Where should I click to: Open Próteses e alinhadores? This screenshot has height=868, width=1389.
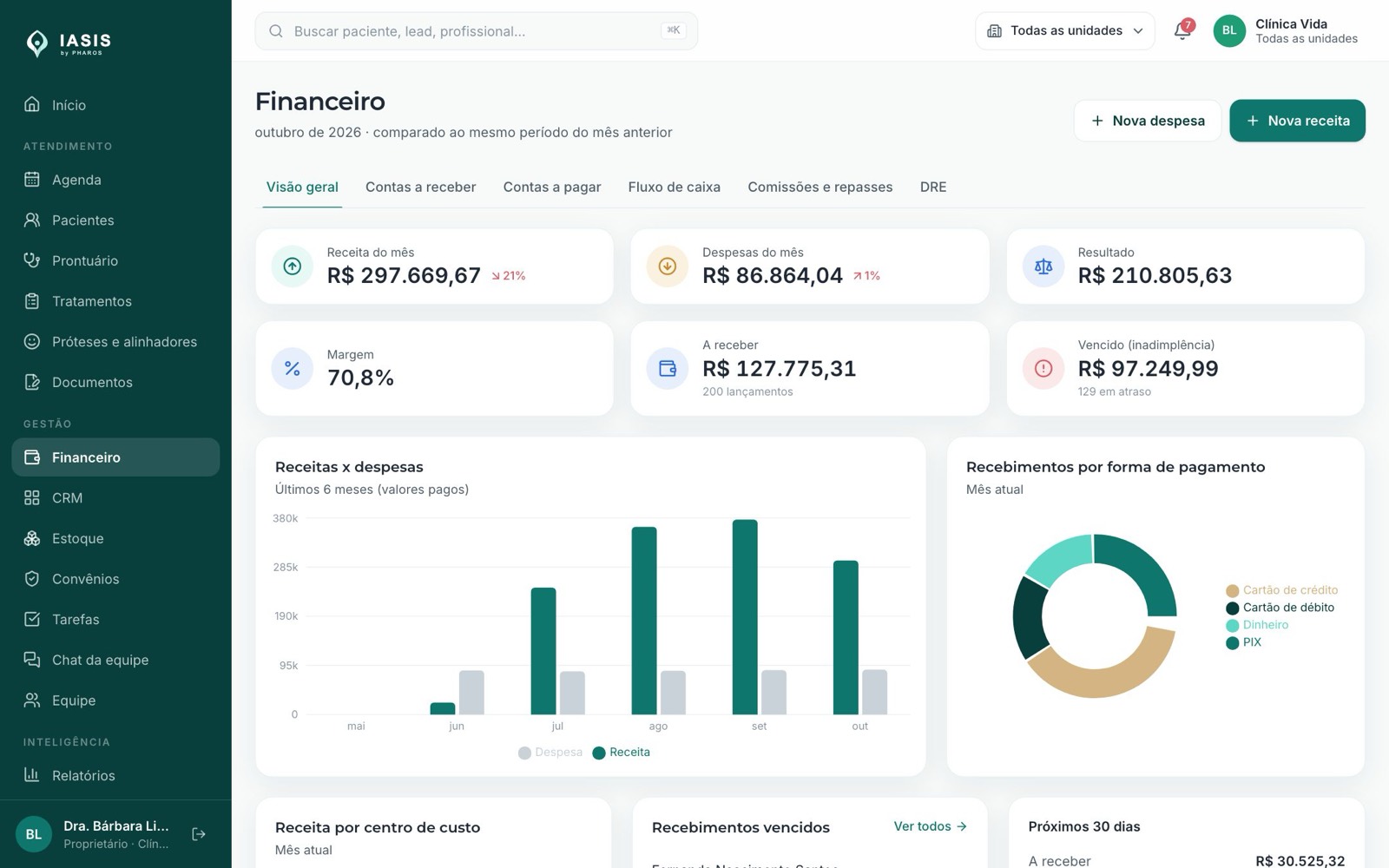pos(115,342)
